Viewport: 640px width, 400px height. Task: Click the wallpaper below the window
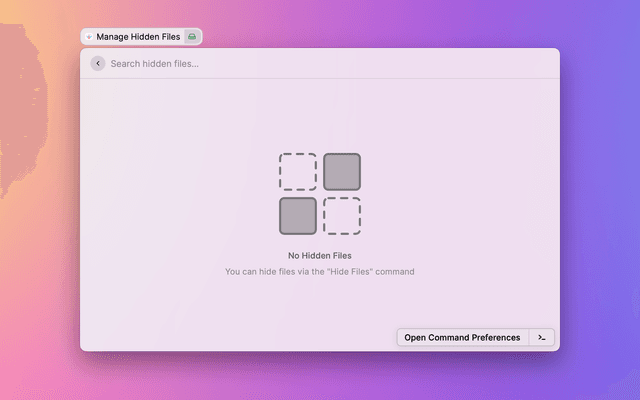point(320,377)
